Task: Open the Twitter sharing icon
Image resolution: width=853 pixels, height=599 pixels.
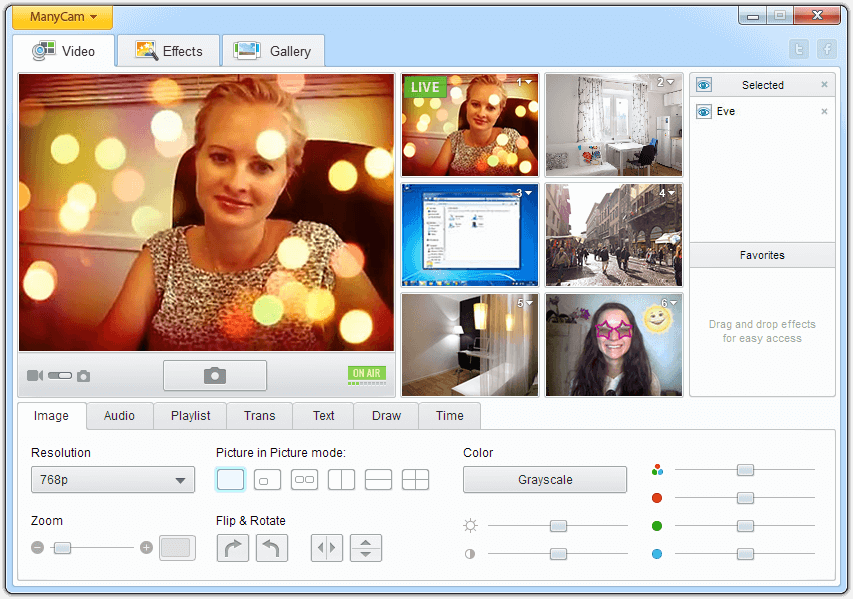Action: pos(799,48)
